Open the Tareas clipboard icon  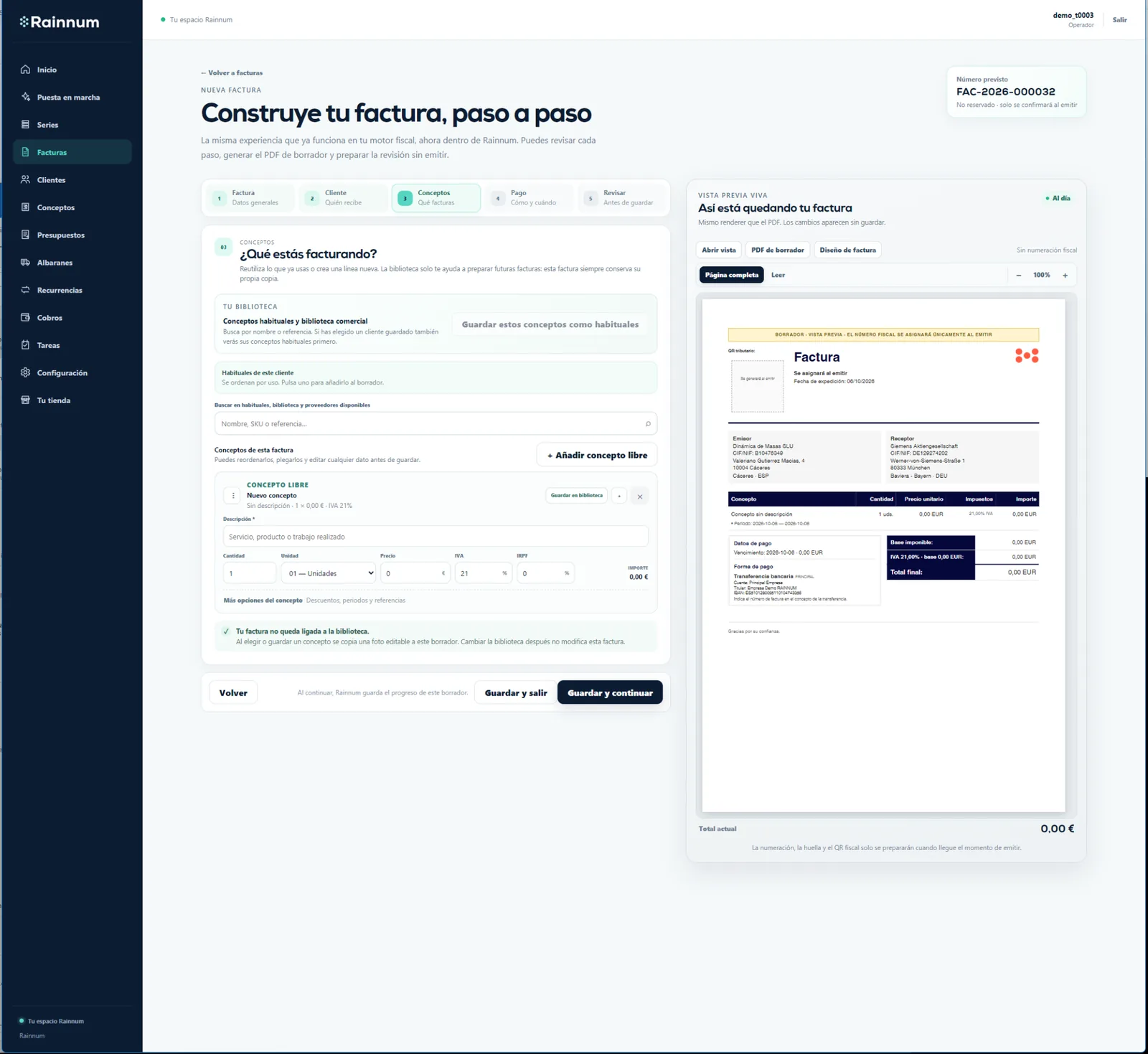26,345
